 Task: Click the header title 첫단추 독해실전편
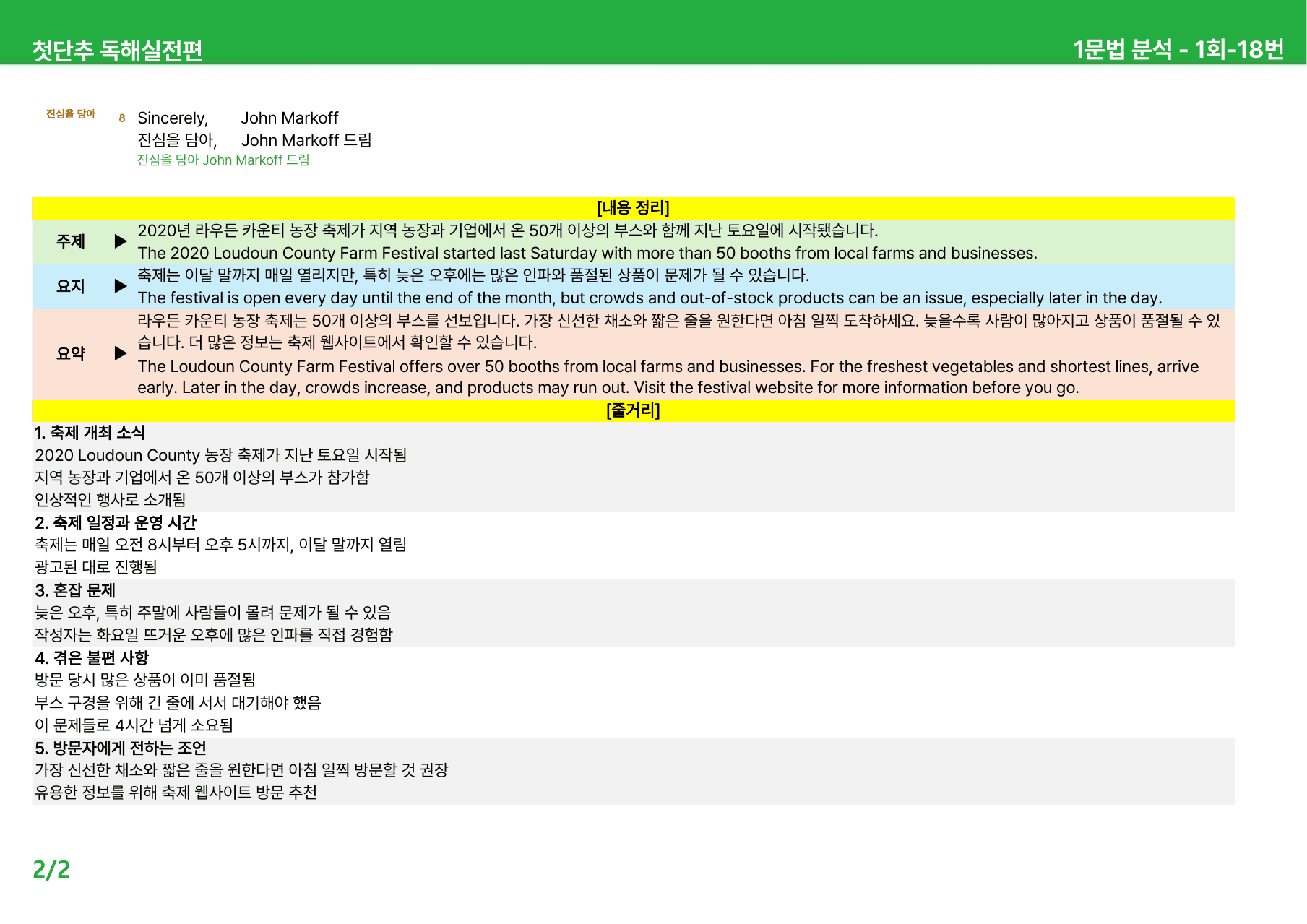coord(117,50)
